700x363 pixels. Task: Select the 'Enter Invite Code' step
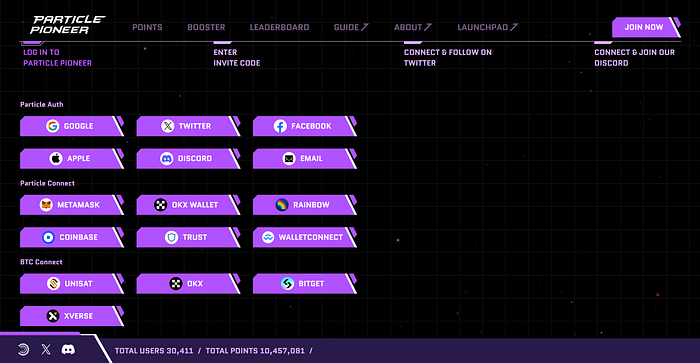coord(237,58)
